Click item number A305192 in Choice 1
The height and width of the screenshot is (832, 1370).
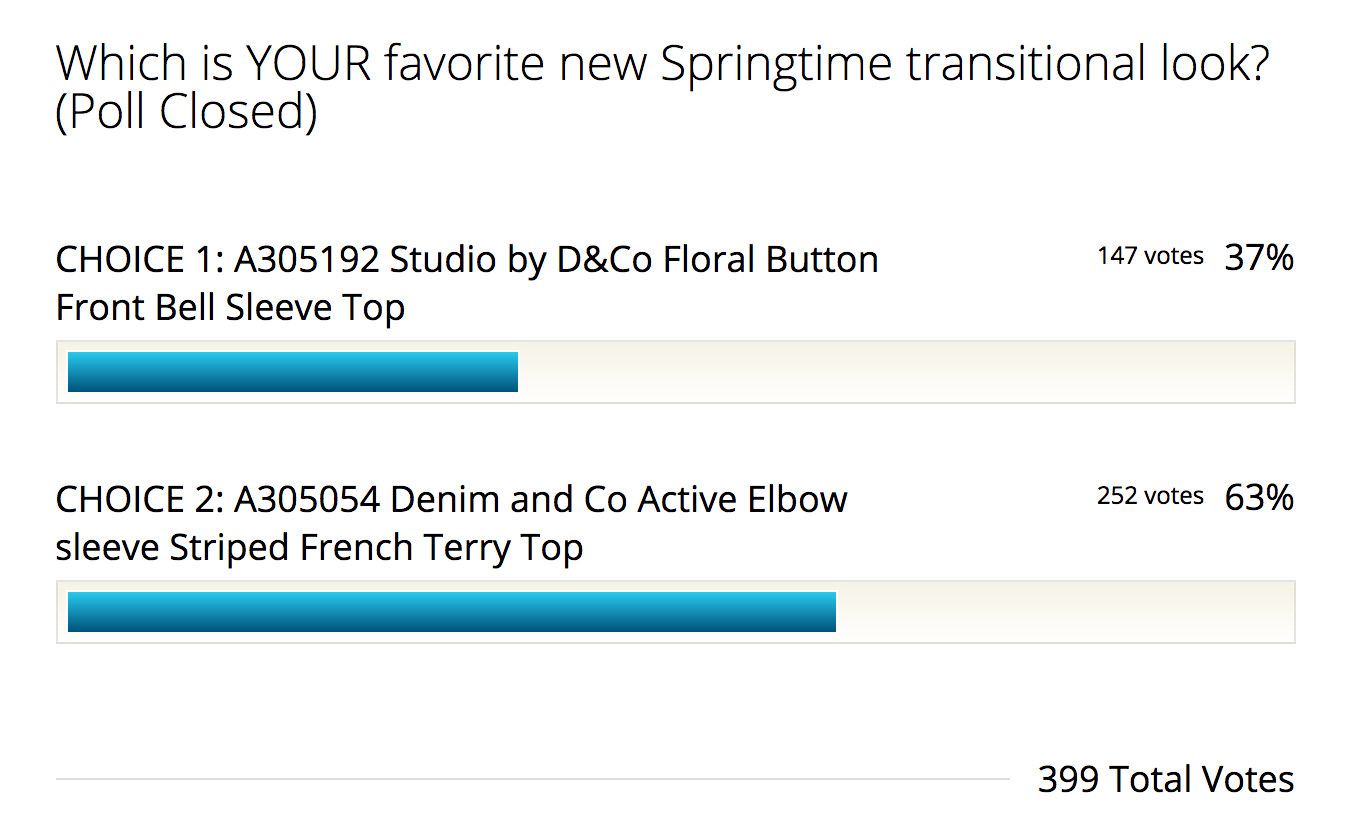[306, 260]
